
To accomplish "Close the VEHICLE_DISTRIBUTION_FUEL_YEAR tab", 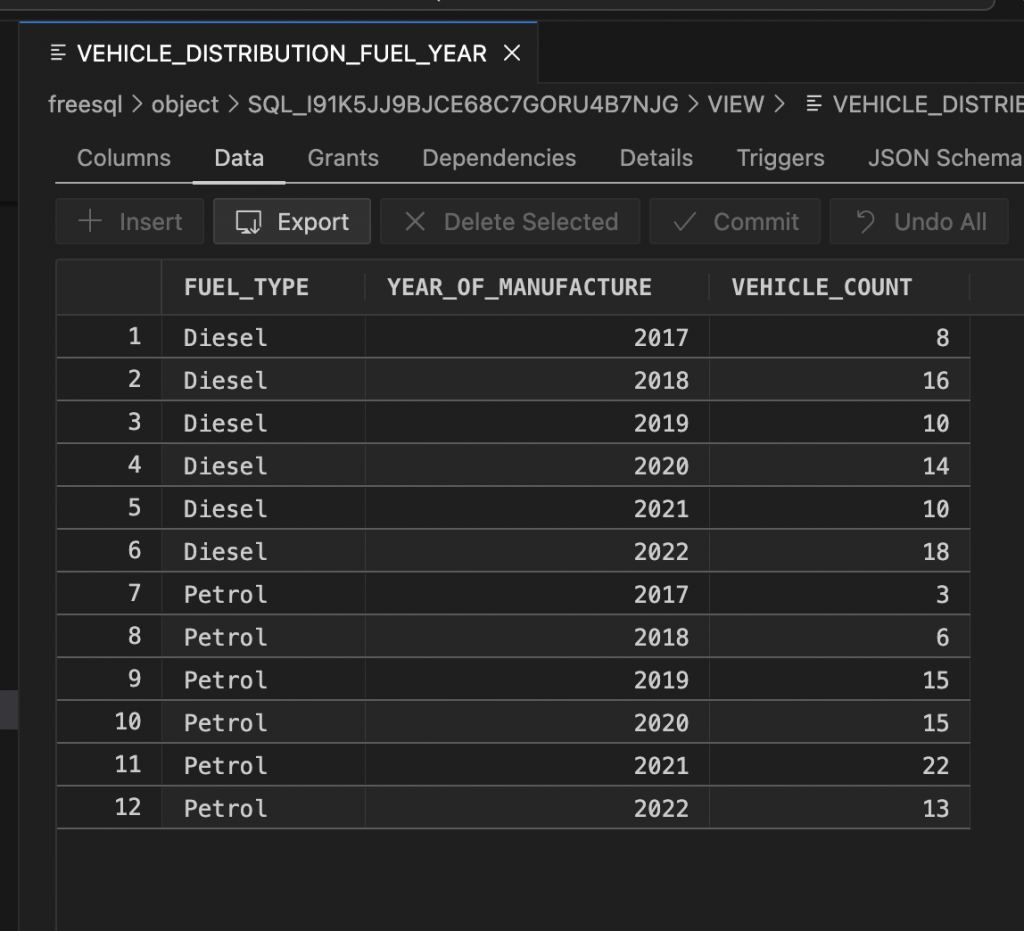I will pyautogui.click(x=512, y=52).
